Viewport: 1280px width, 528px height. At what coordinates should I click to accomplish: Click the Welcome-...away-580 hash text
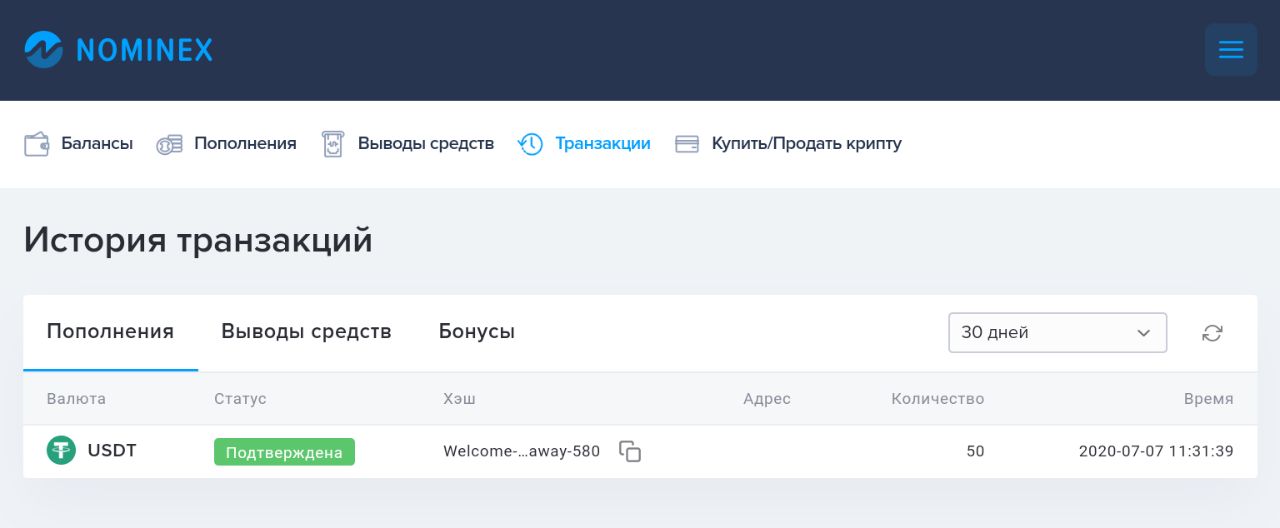(x=522, y=451)
